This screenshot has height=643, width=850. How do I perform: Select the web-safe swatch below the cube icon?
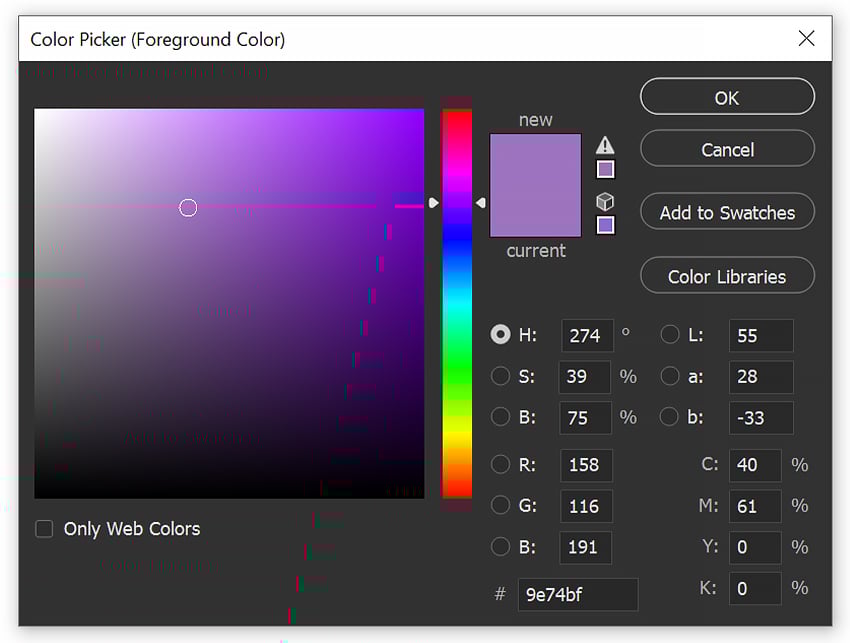coord(605,224)
